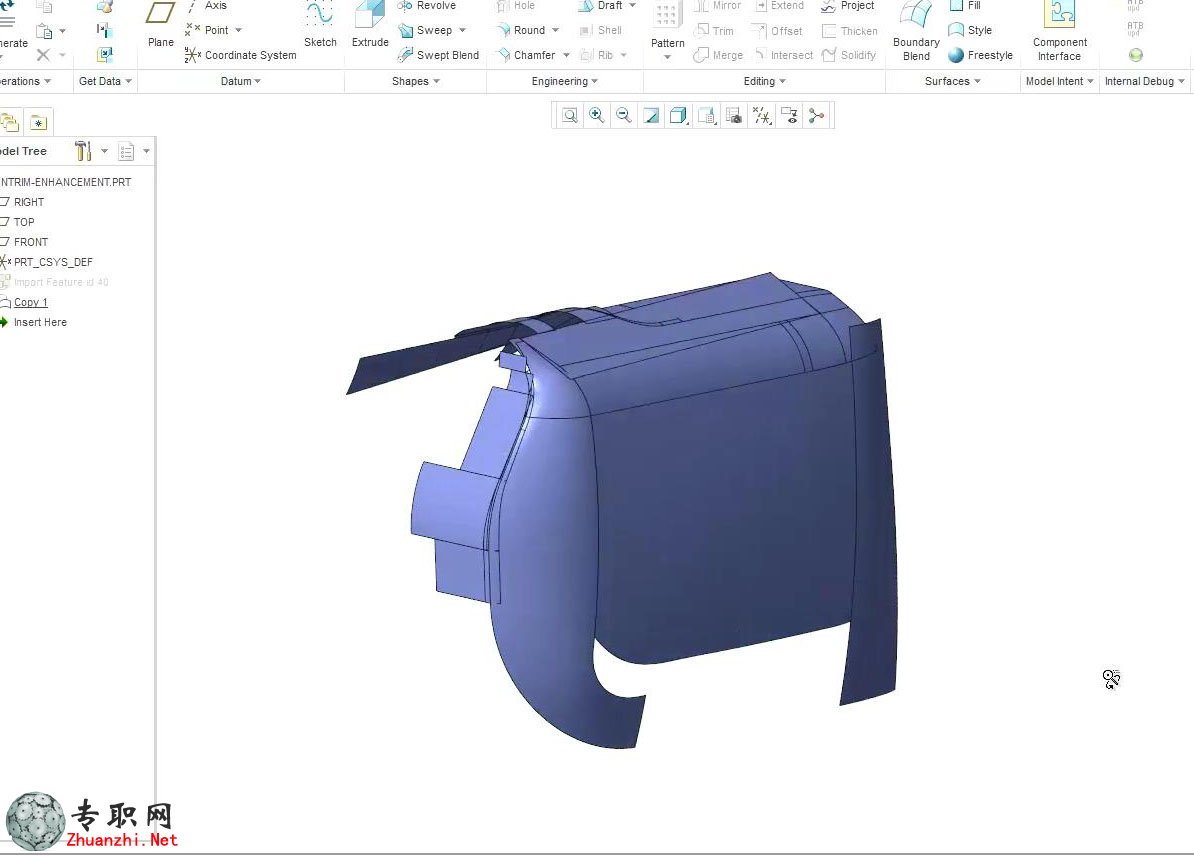Expand the Get Data group
The height and width of the screenshot is (856, 1194).
(x=105, y=81)
